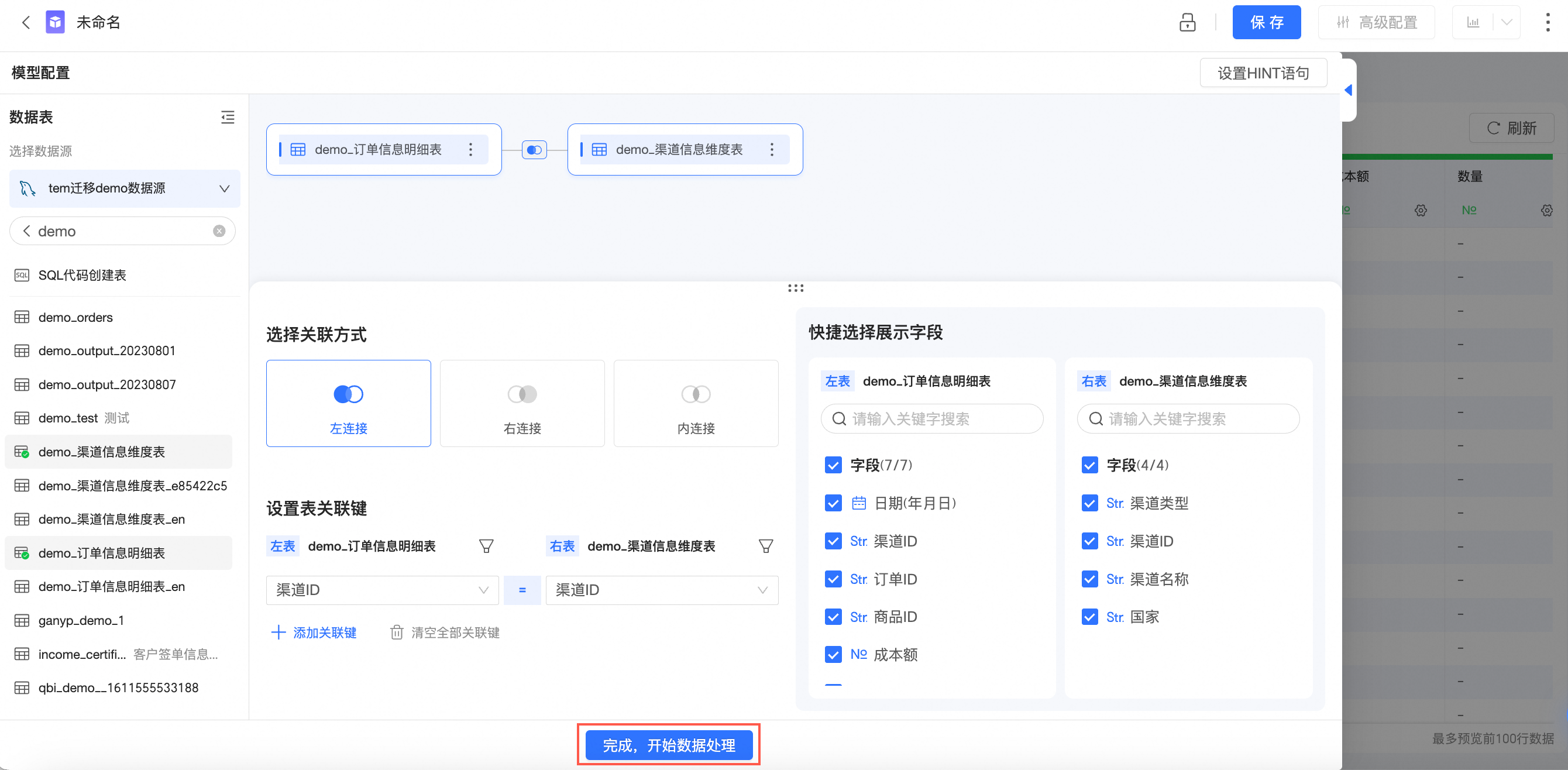Click the join icon between the two table nodes
Image resolution: width=1568 pixels, height=770 pixels.
click(534, 150)
